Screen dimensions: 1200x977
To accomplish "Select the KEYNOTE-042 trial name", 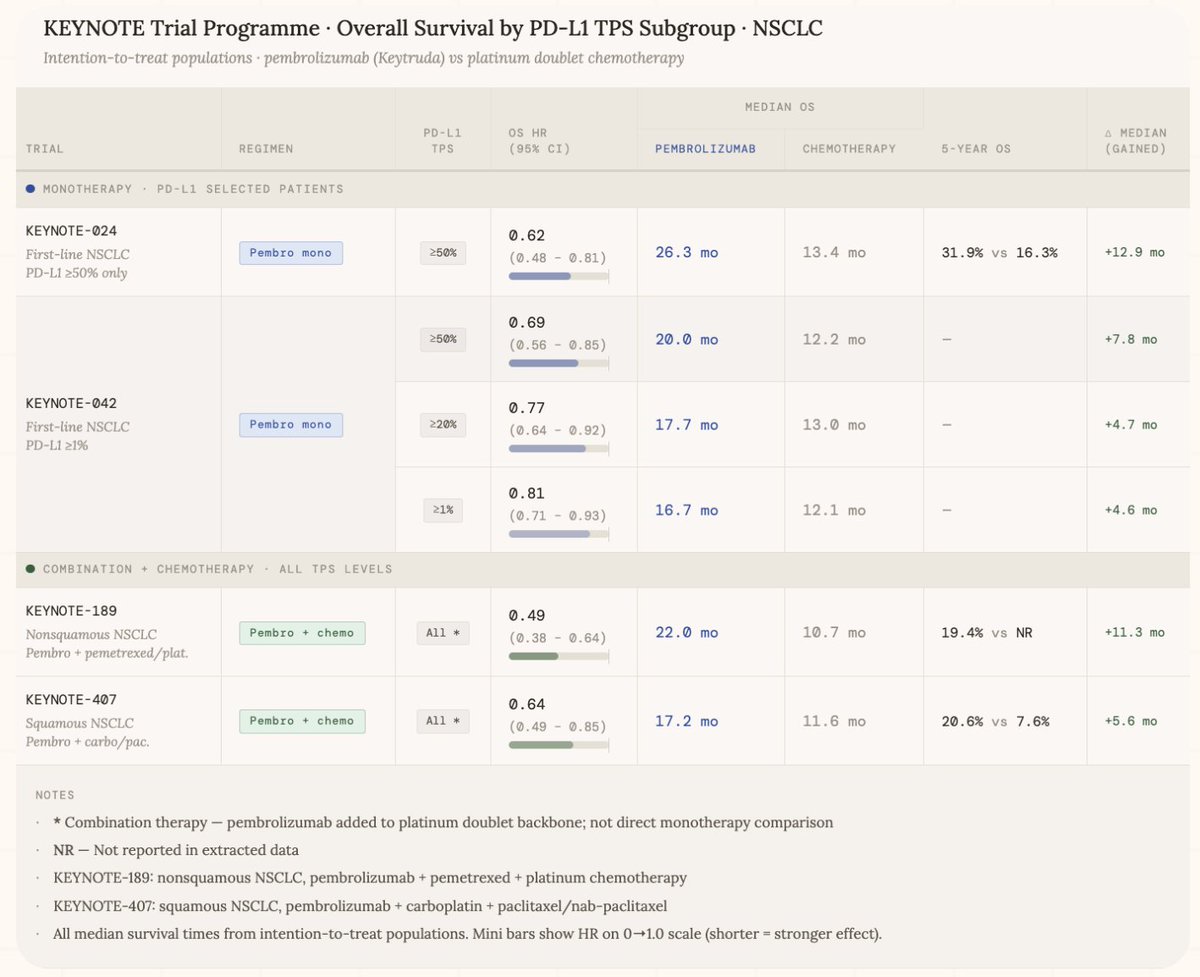I will click(71, 404).
